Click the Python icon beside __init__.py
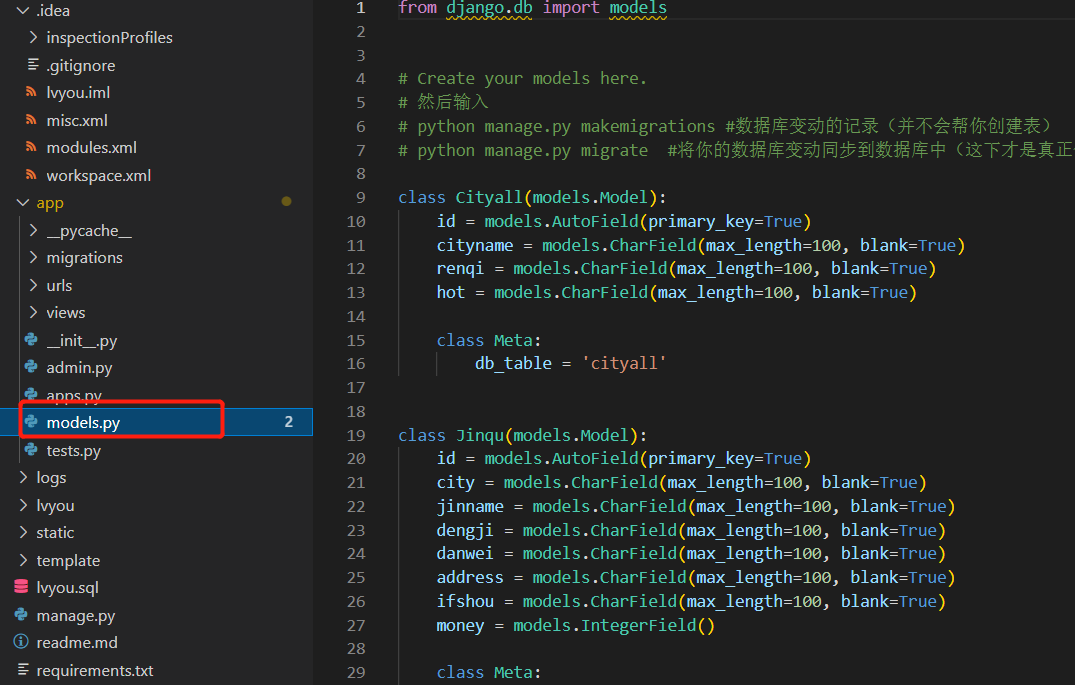Image resolution: width=1075 pixels, height=685 pixels. 31,339
